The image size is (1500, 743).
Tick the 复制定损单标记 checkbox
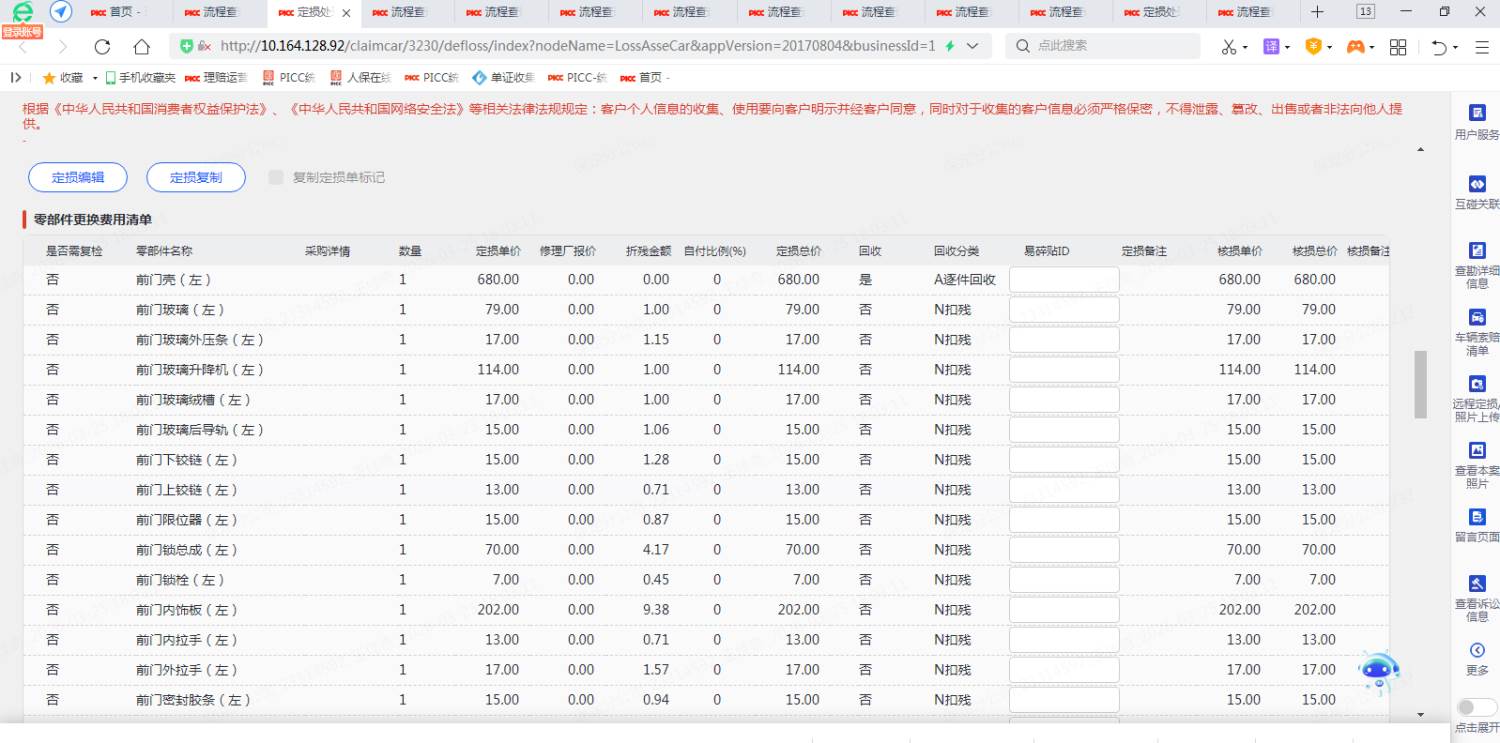[x=276, y=178]
